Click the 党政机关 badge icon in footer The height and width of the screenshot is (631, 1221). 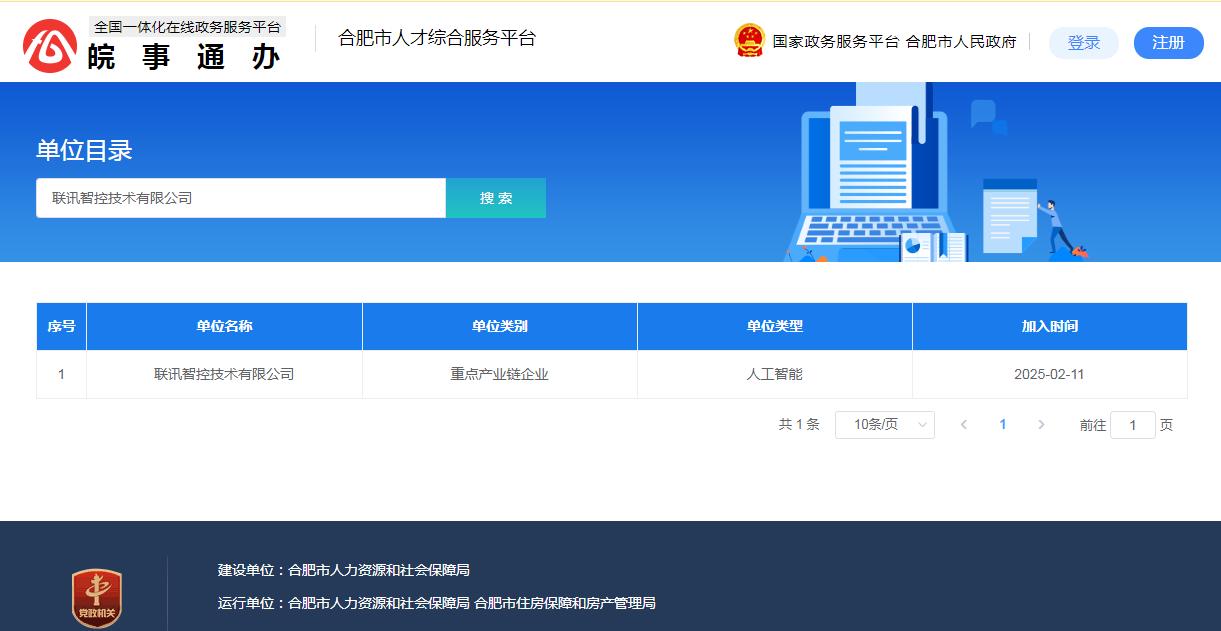[x=97, y=599]
